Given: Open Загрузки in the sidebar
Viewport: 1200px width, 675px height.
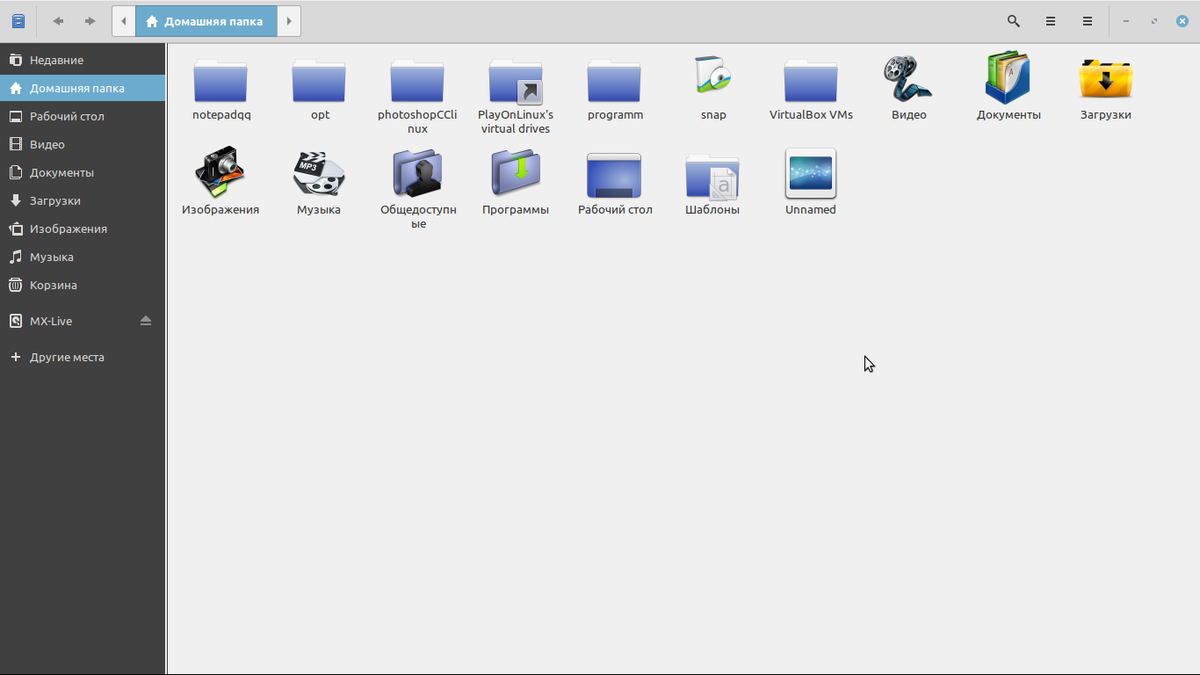Looking at the screenshot, I should (83, 200).
